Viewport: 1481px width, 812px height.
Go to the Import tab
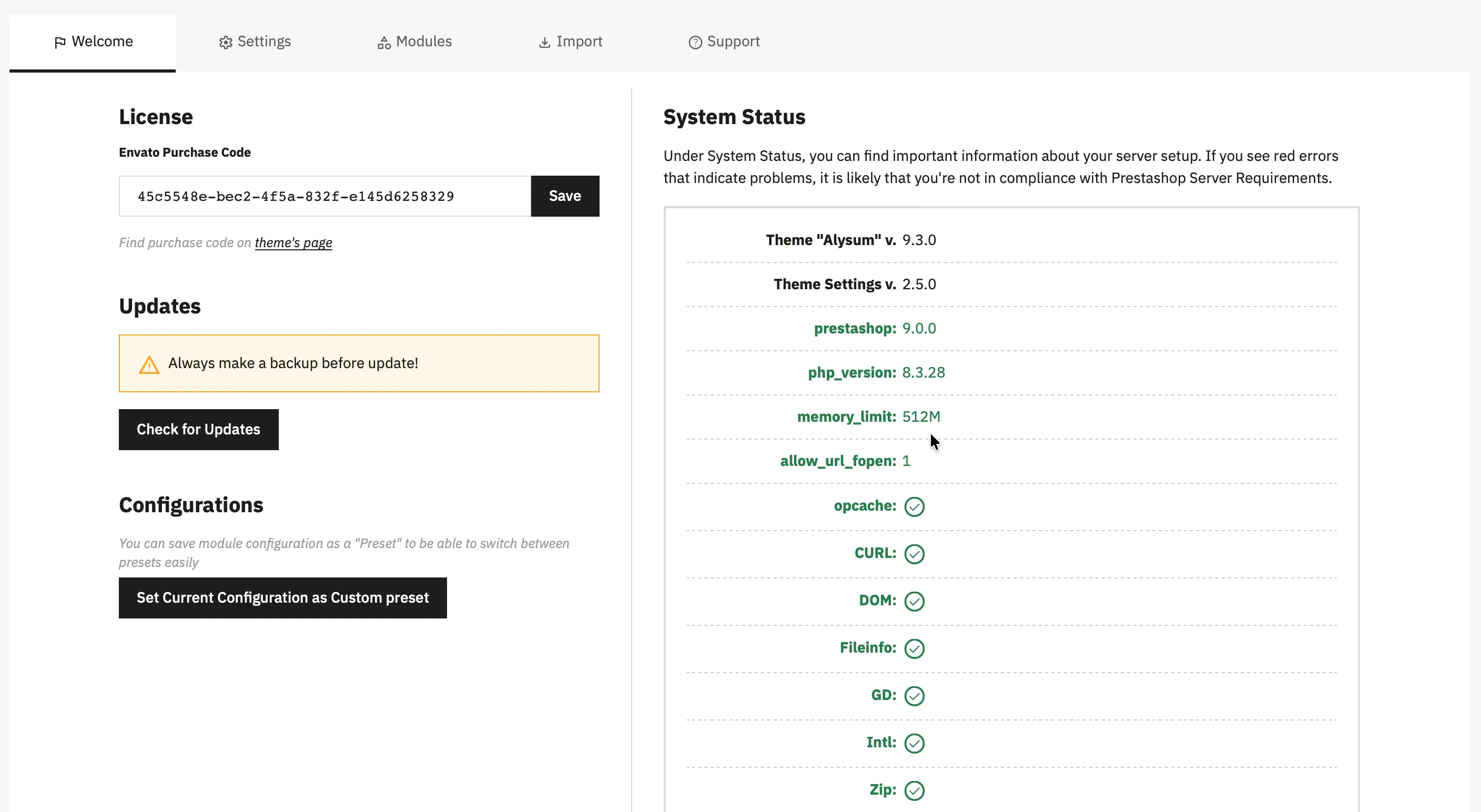point(570,42)
